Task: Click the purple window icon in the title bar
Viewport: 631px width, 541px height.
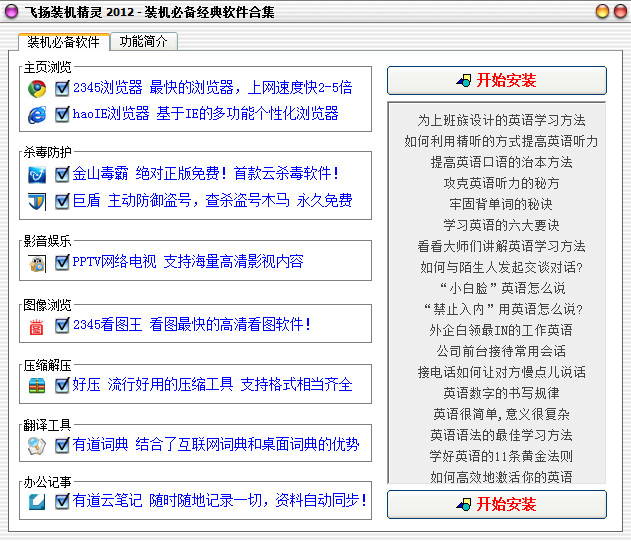Action: tap(12, 12)
